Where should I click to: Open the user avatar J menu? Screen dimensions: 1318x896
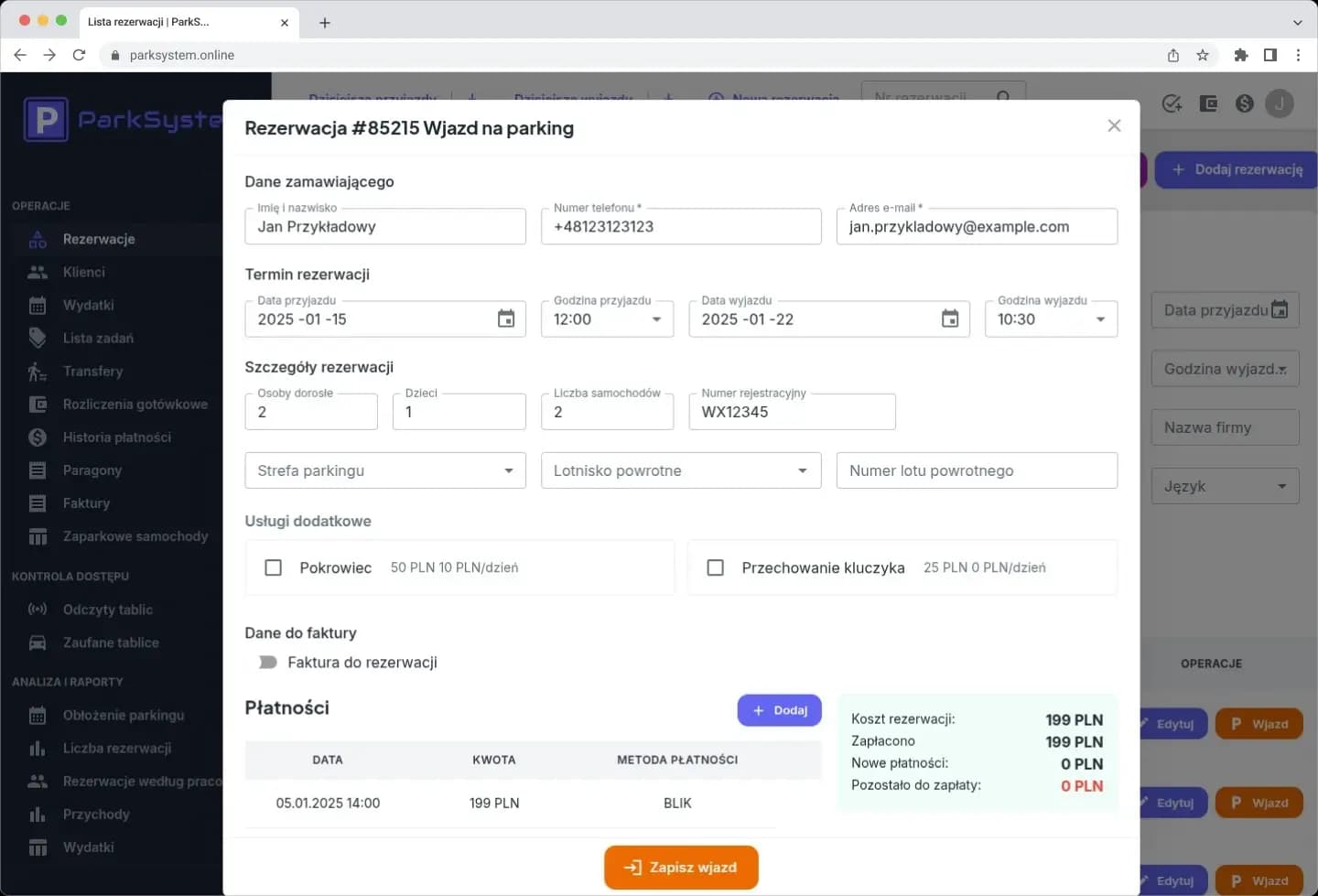click(x=1280, y=103)
